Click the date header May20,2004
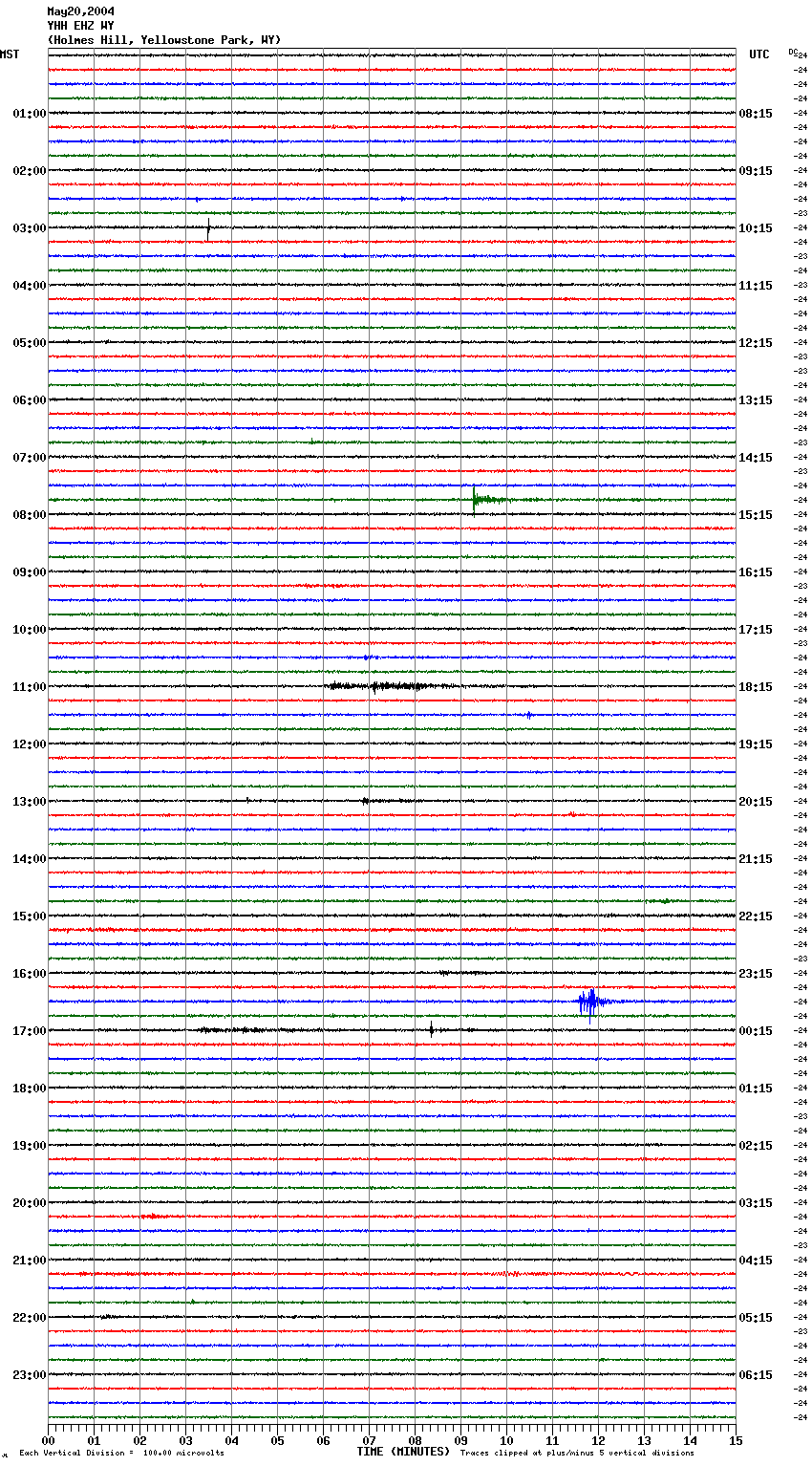 80,11
